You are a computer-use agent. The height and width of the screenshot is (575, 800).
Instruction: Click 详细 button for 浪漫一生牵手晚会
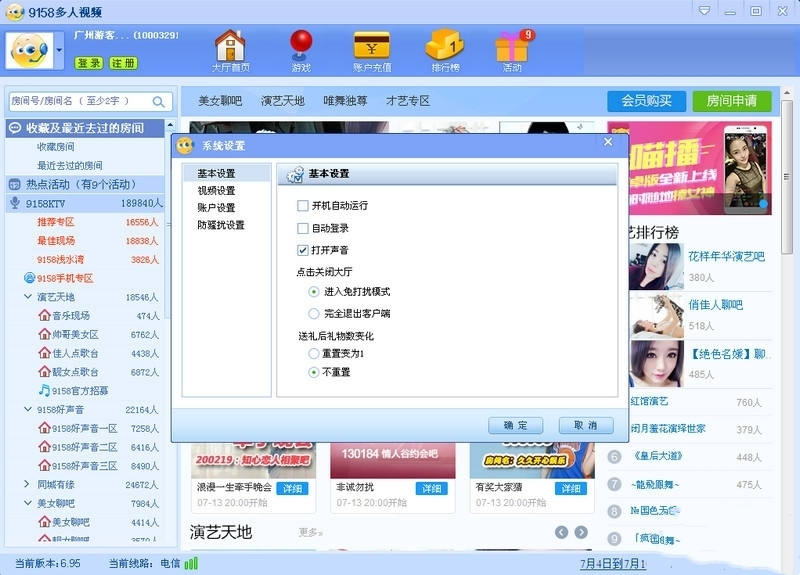pos(292,489)
